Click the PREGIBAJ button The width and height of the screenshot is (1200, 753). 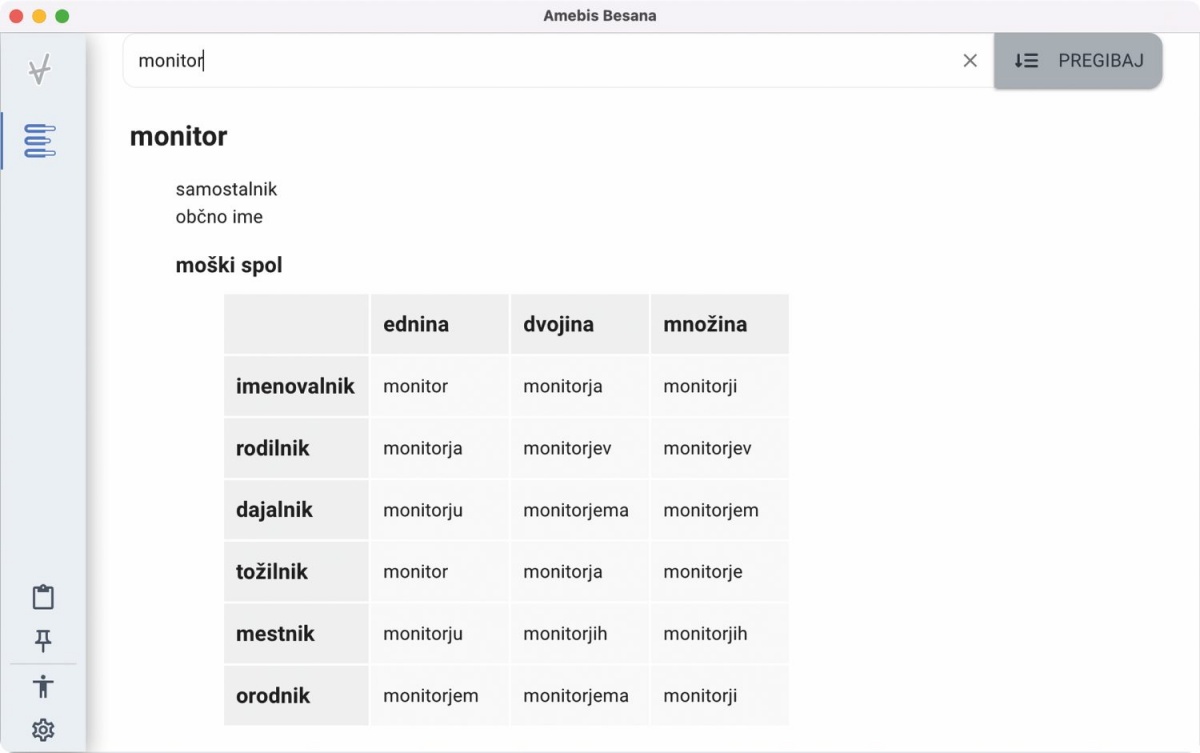[x=1078, y=61]
